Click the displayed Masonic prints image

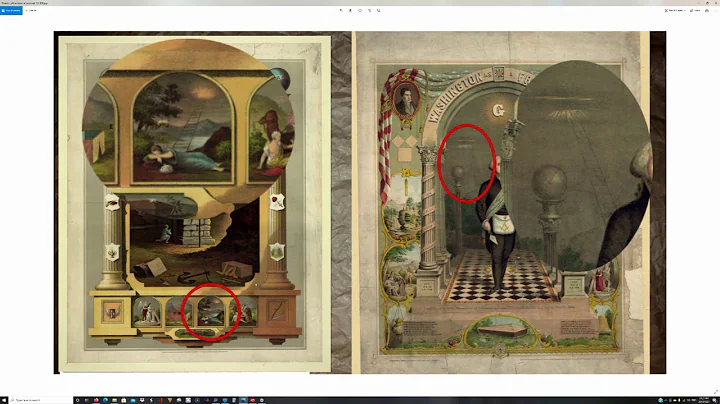360,202
